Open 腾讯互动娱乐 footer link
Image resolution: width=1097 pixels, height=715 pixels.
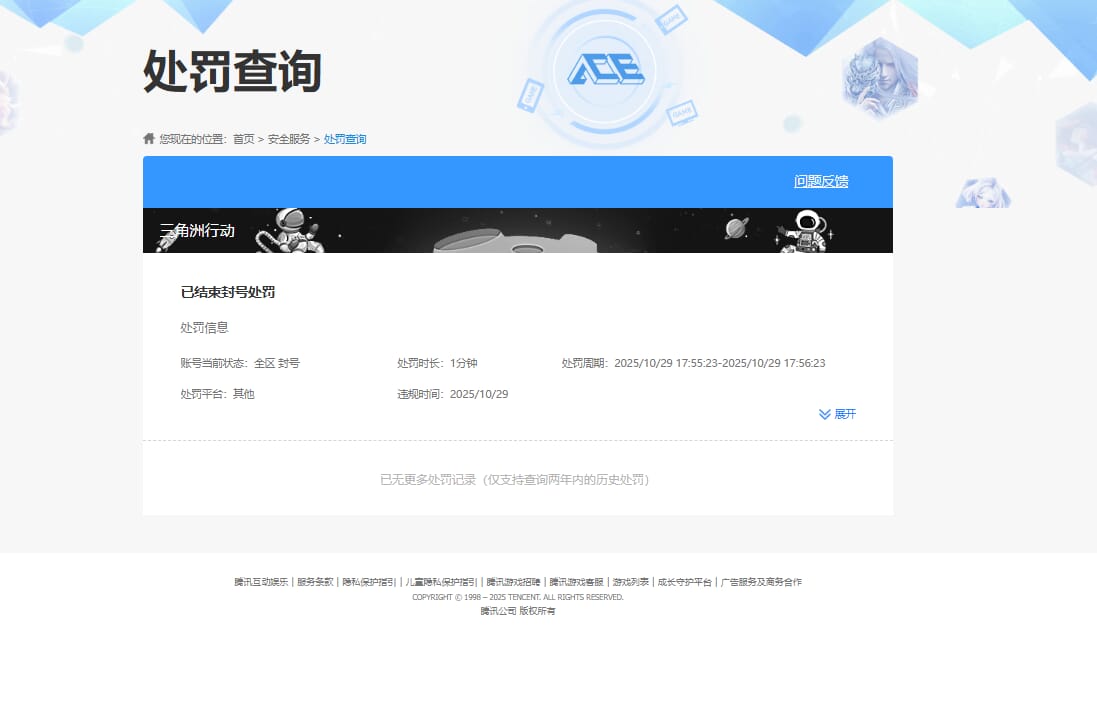[261, 582]
